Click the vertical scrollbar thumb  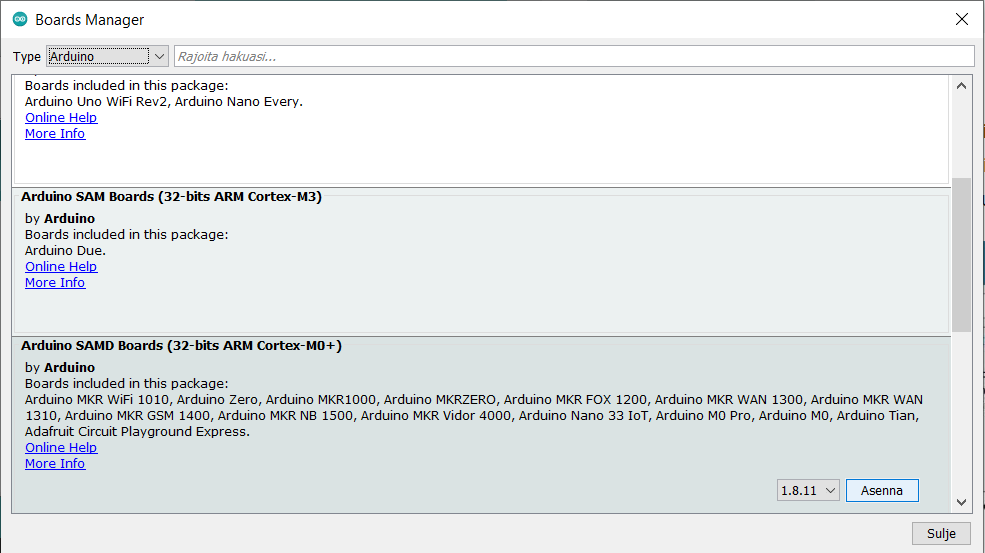point(961,255)
